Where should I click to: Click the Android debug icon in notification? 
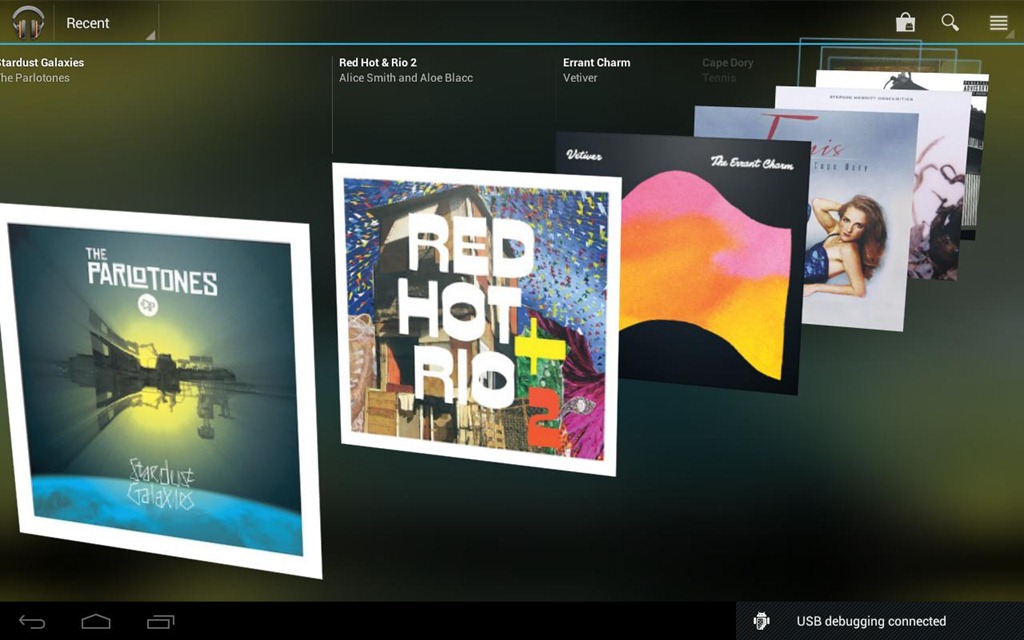tap(762, 621)
